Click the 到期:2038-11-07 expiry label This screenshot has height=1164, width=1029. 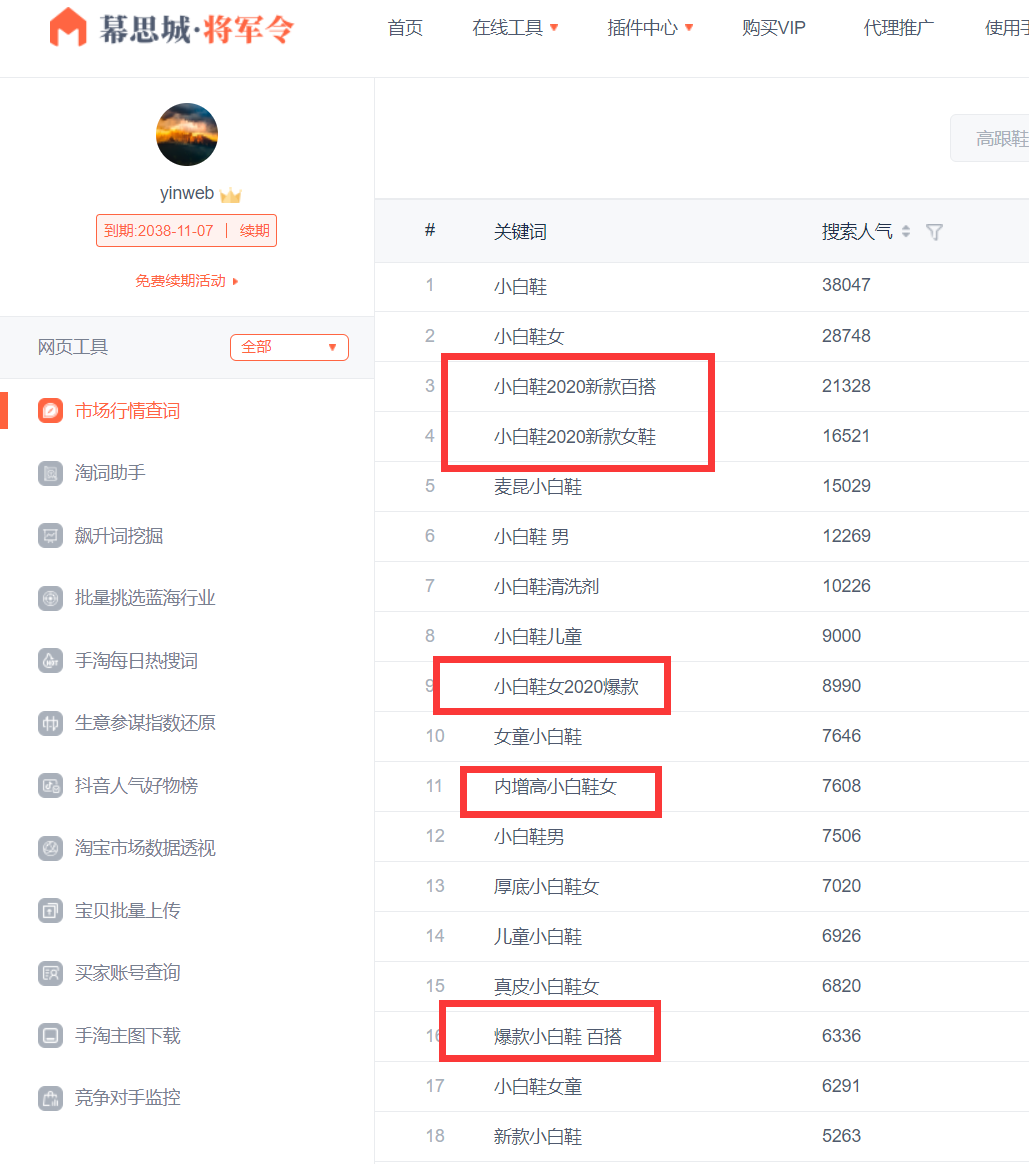coord(159,231)
